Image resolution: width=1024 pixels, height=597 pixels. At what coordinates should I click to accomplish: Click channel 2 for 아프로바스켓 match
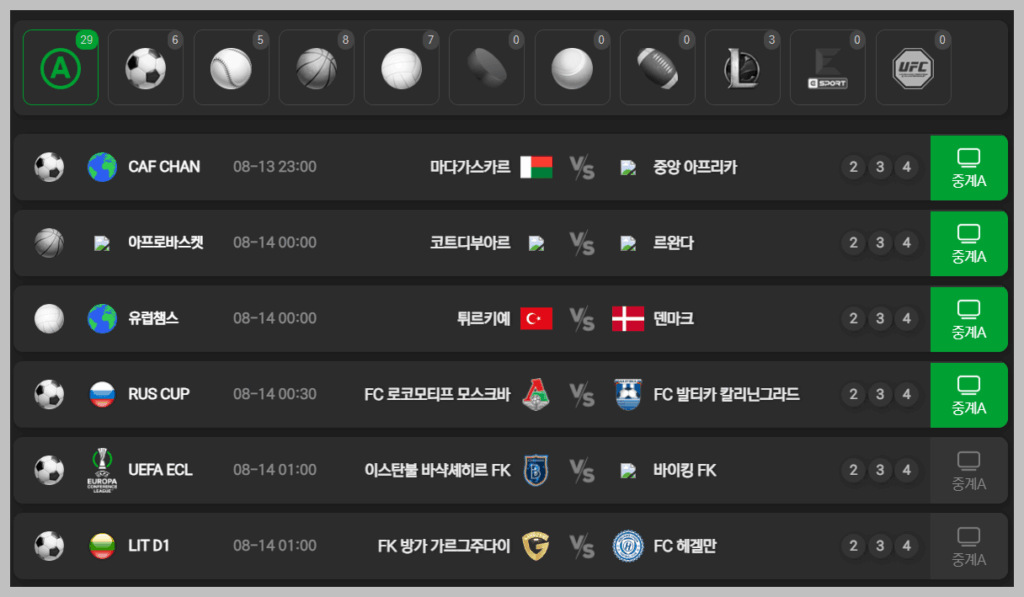click(x=853, y=243)
